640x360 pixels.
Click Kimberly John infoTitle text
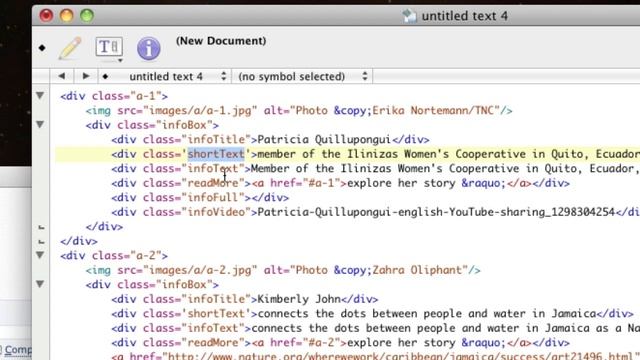point(299,299)
